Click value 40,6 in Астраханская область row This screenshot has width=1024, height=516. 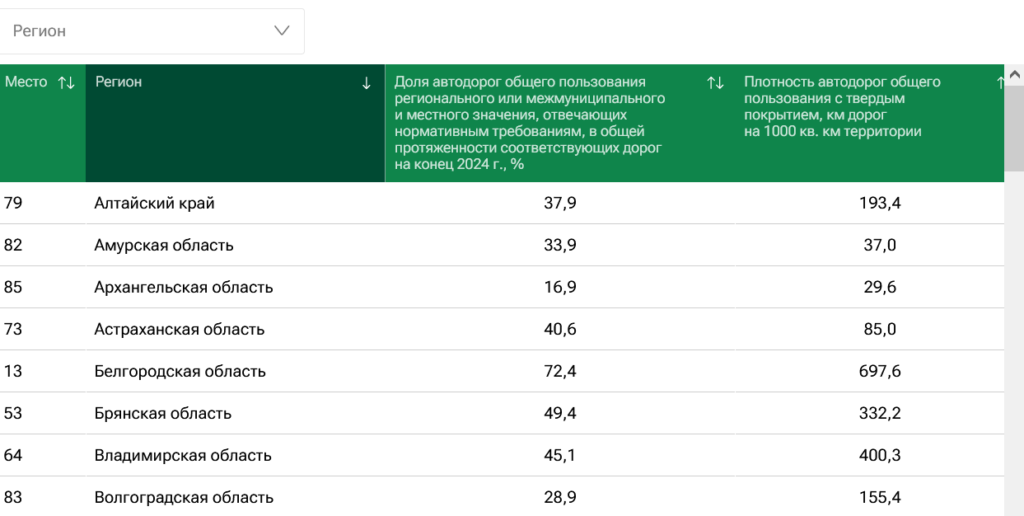coord(560,329)
